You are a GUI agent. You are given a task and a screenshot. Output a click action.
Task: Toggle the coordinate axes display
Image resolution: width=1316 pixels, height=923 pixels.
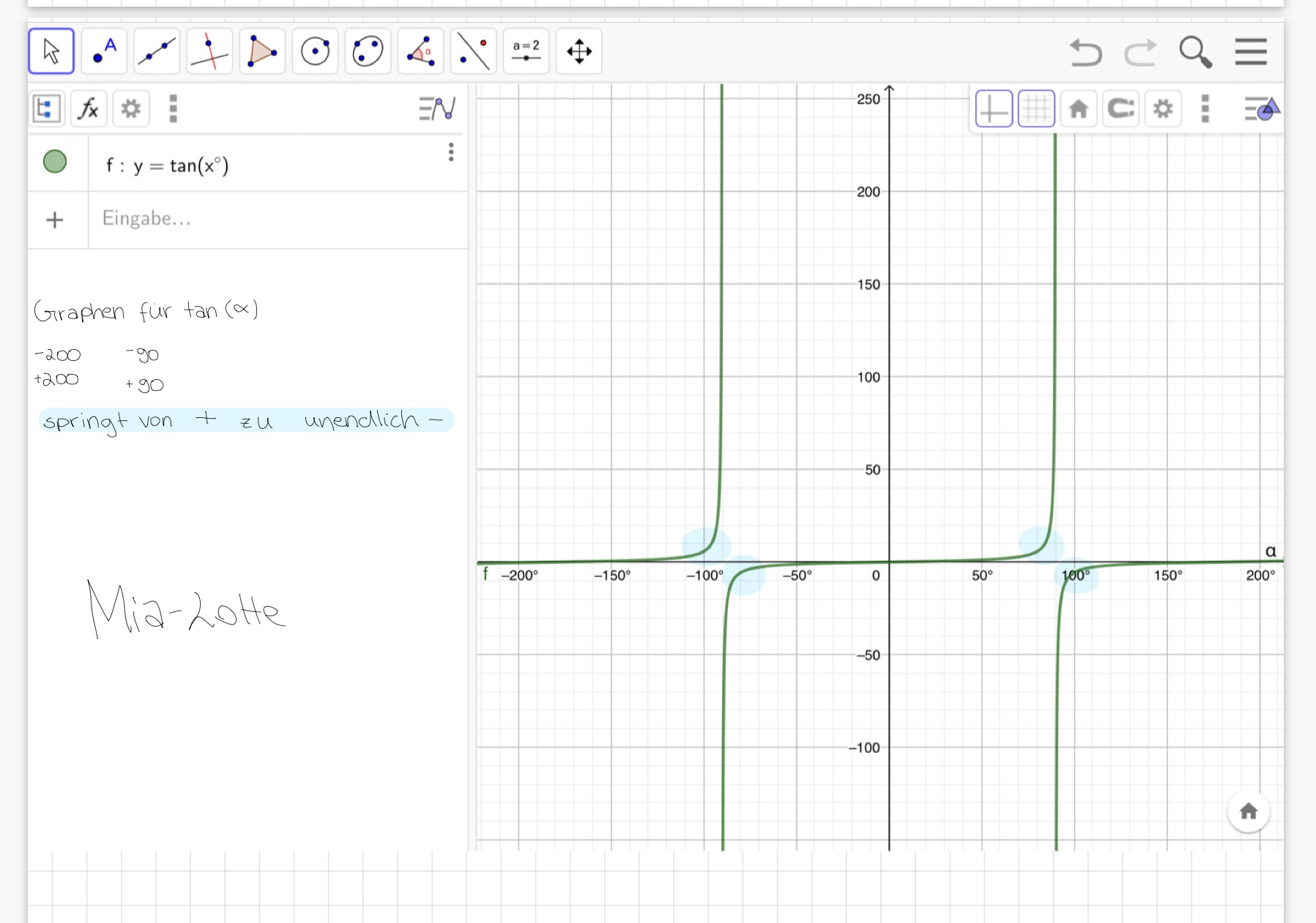point(994,109)
